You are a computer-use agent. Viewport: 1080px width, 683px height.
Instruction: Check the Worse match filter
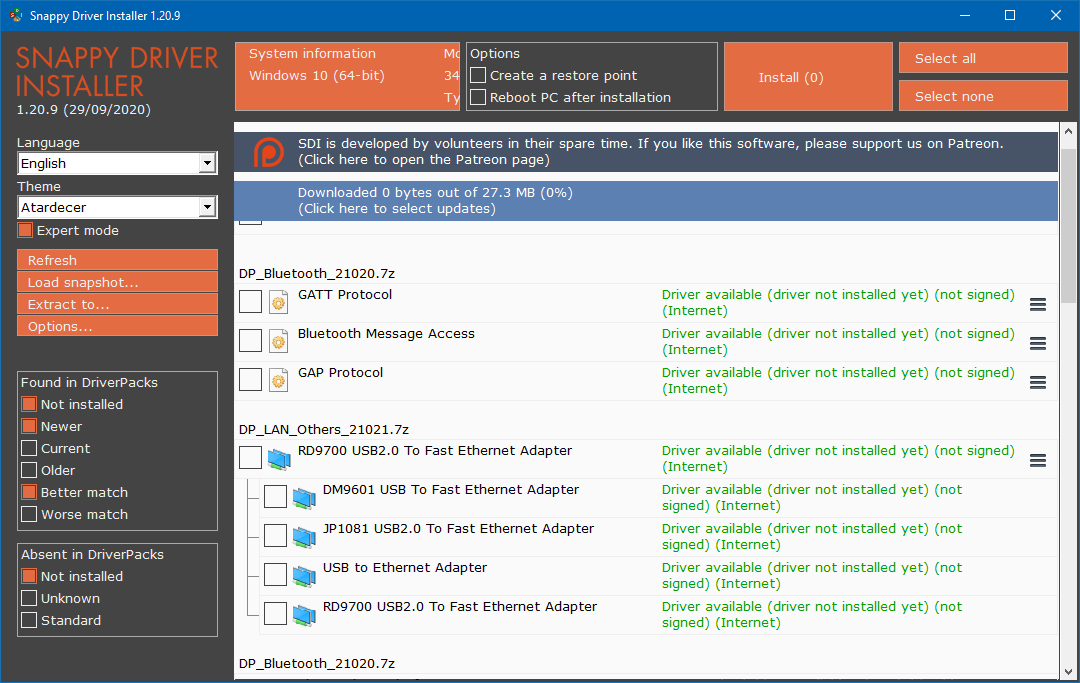(x=29, y=514)
